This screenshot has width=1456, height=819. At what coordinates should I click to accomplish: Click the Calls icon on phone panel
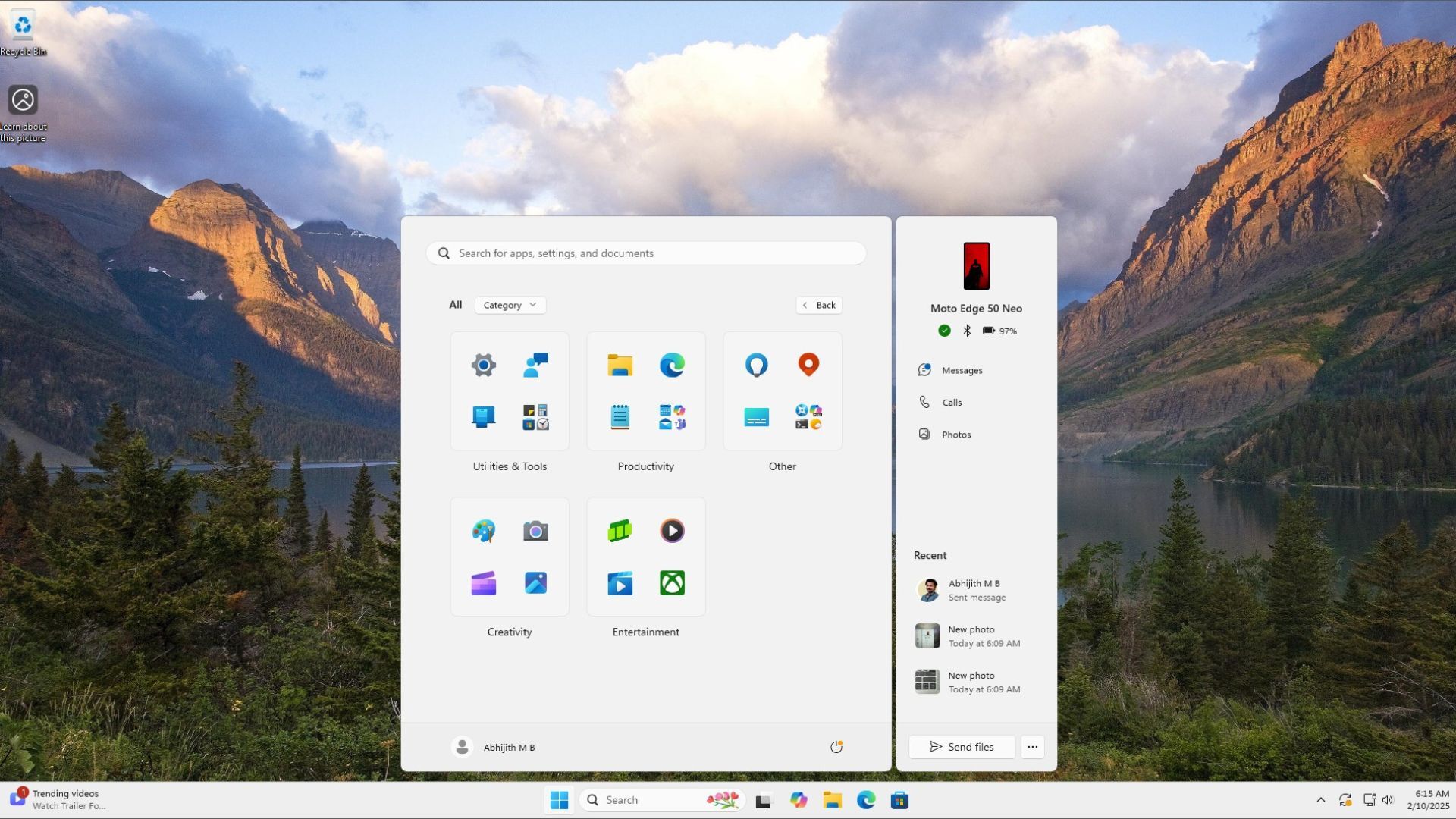[x=925, y=402]
